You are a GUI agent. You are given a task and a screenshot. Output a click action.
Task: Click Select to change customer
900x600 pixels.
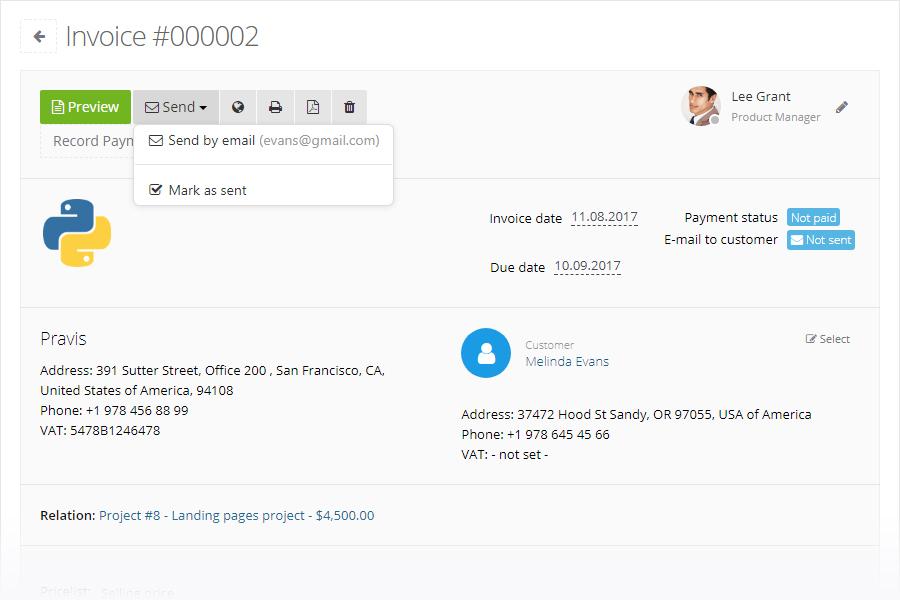(828, 339)
